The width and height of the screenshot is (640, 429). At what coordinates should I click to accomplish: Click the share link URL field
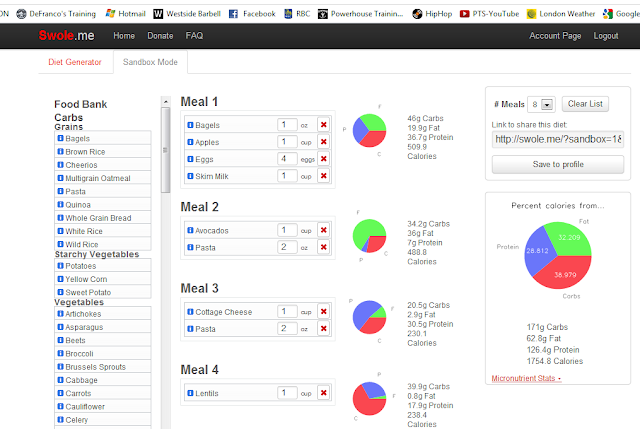[558, 139]
